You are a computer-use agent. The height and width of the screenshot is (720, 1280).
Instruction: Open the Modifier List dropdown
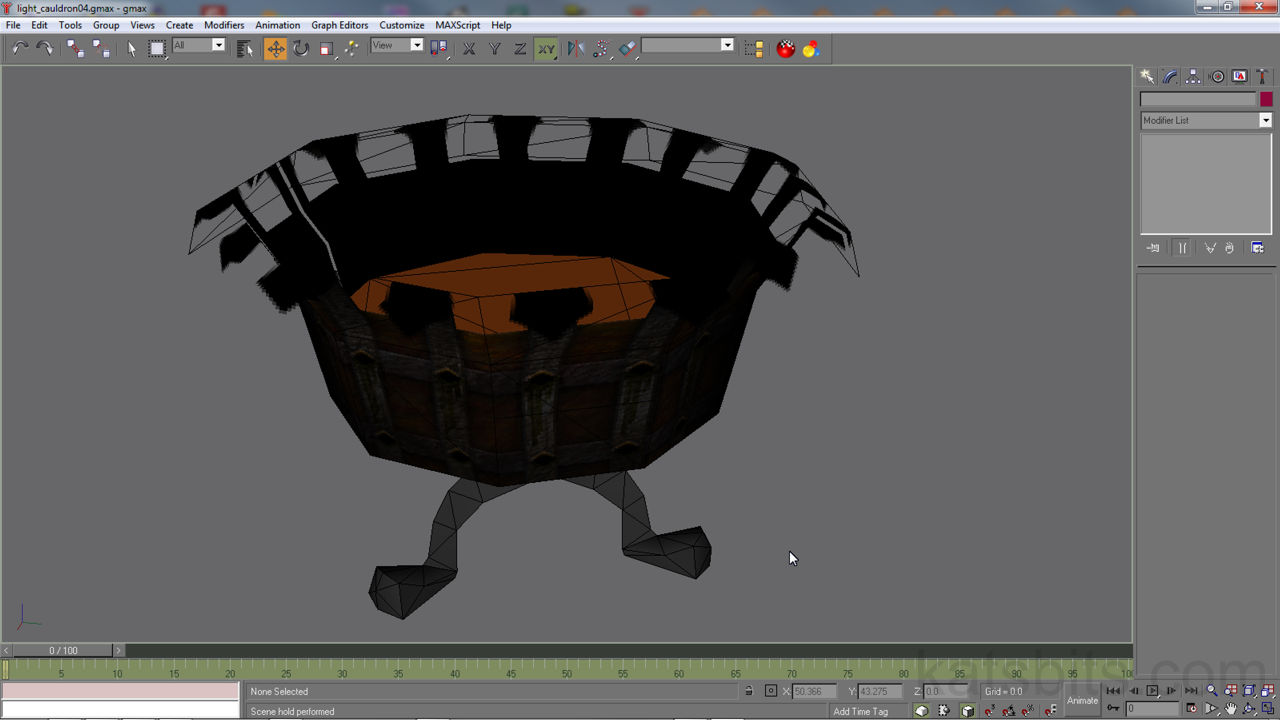[1206, 120]
